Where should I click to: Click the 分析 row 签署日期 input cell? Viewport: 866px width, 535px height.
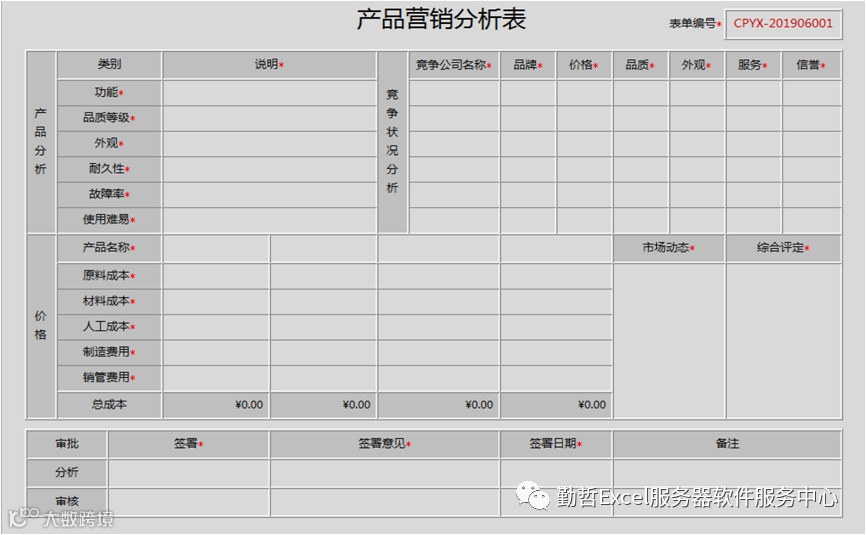556,473
